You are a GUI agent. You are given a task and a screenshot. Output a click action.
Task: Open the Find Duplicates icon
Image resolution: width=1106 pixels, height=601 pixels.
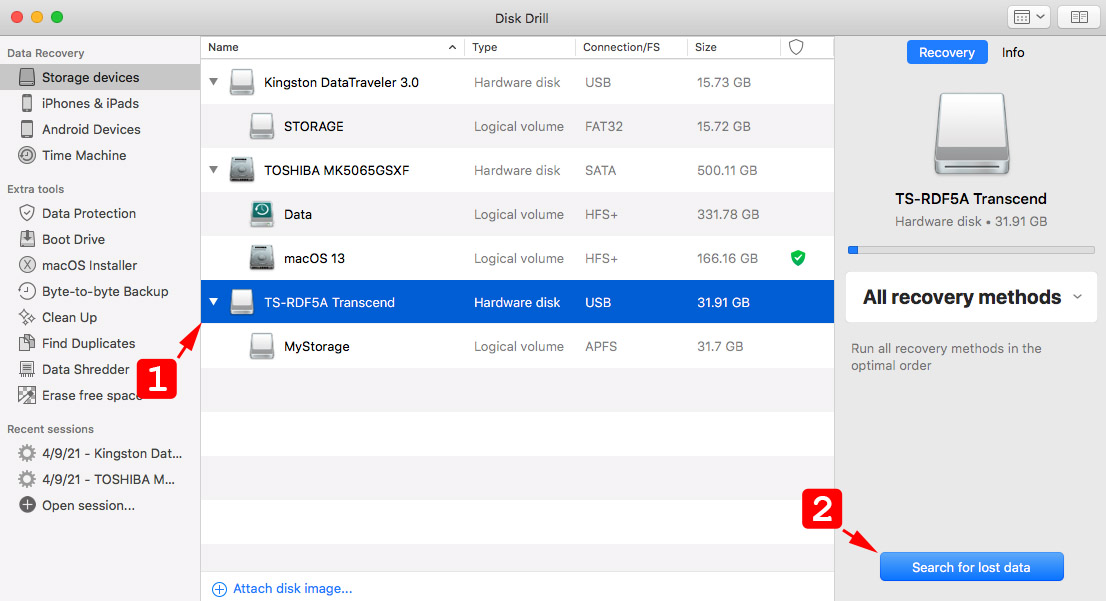click(x=27, y=343)
